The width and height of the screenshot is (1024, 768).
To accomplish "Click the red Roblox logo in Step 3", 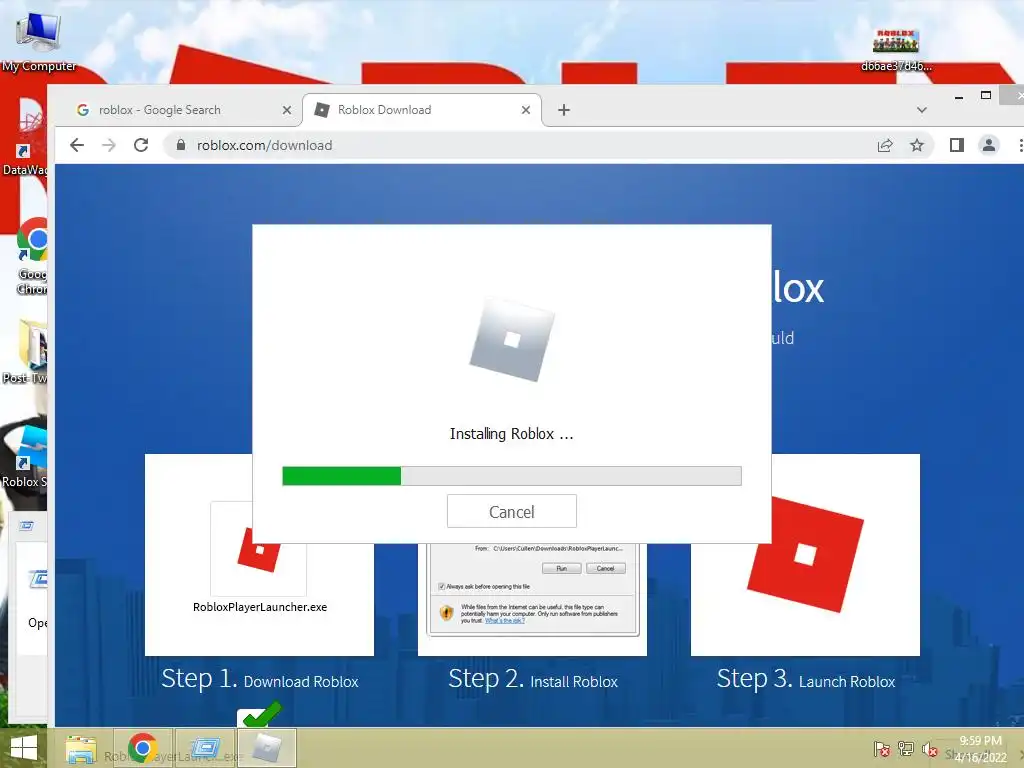I will (805, 554).
